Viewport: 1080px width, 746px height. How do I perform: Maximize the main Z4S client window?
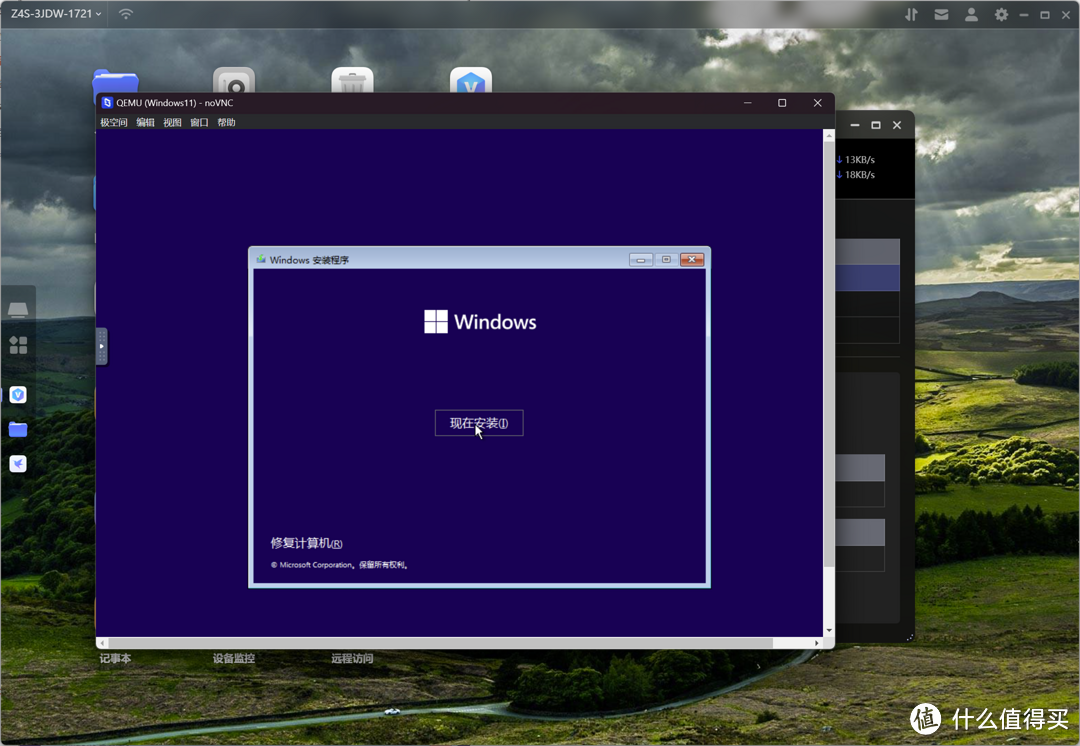click(1045, 14)
